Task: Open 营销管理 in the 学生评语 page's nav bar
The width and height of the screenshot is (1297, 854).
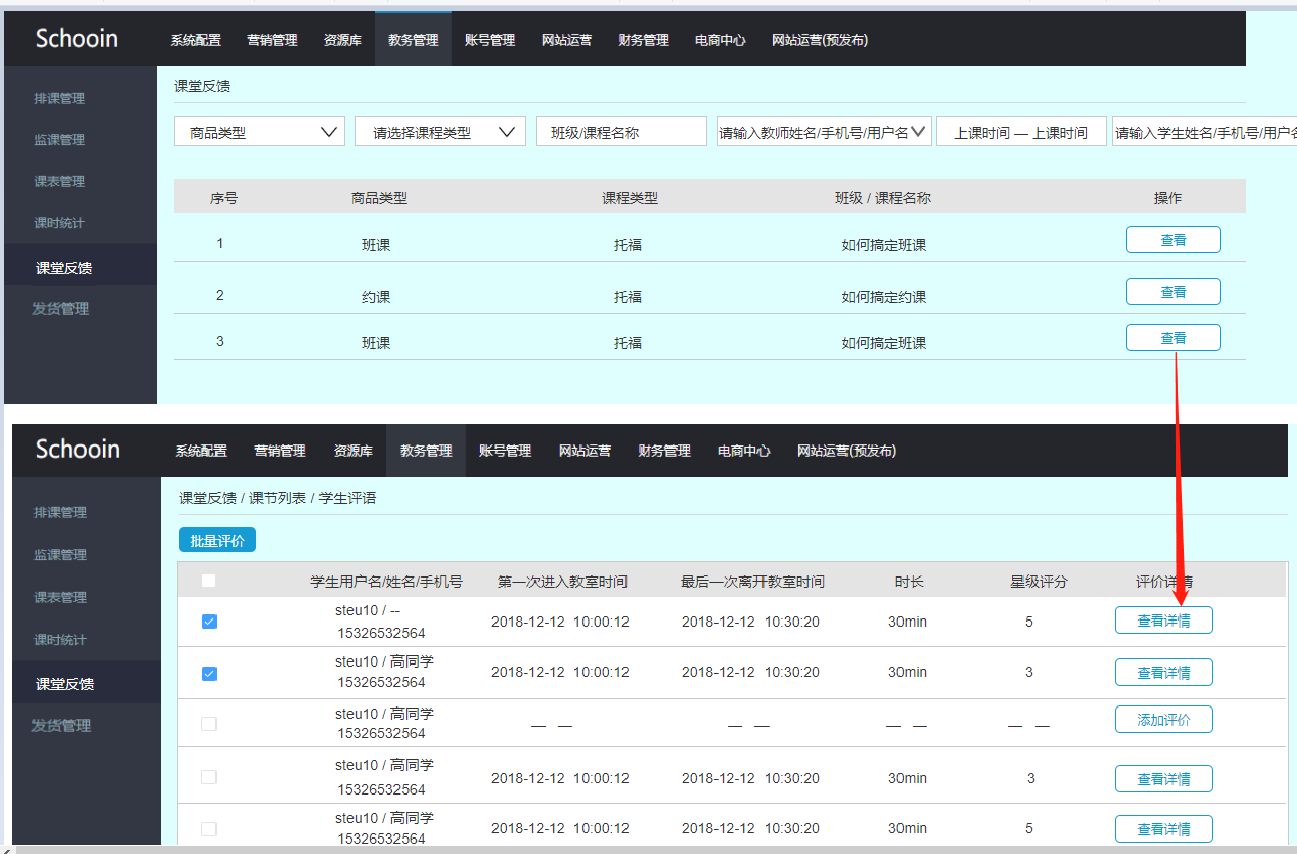Action: pyautogui.click(x=280, y=451)
